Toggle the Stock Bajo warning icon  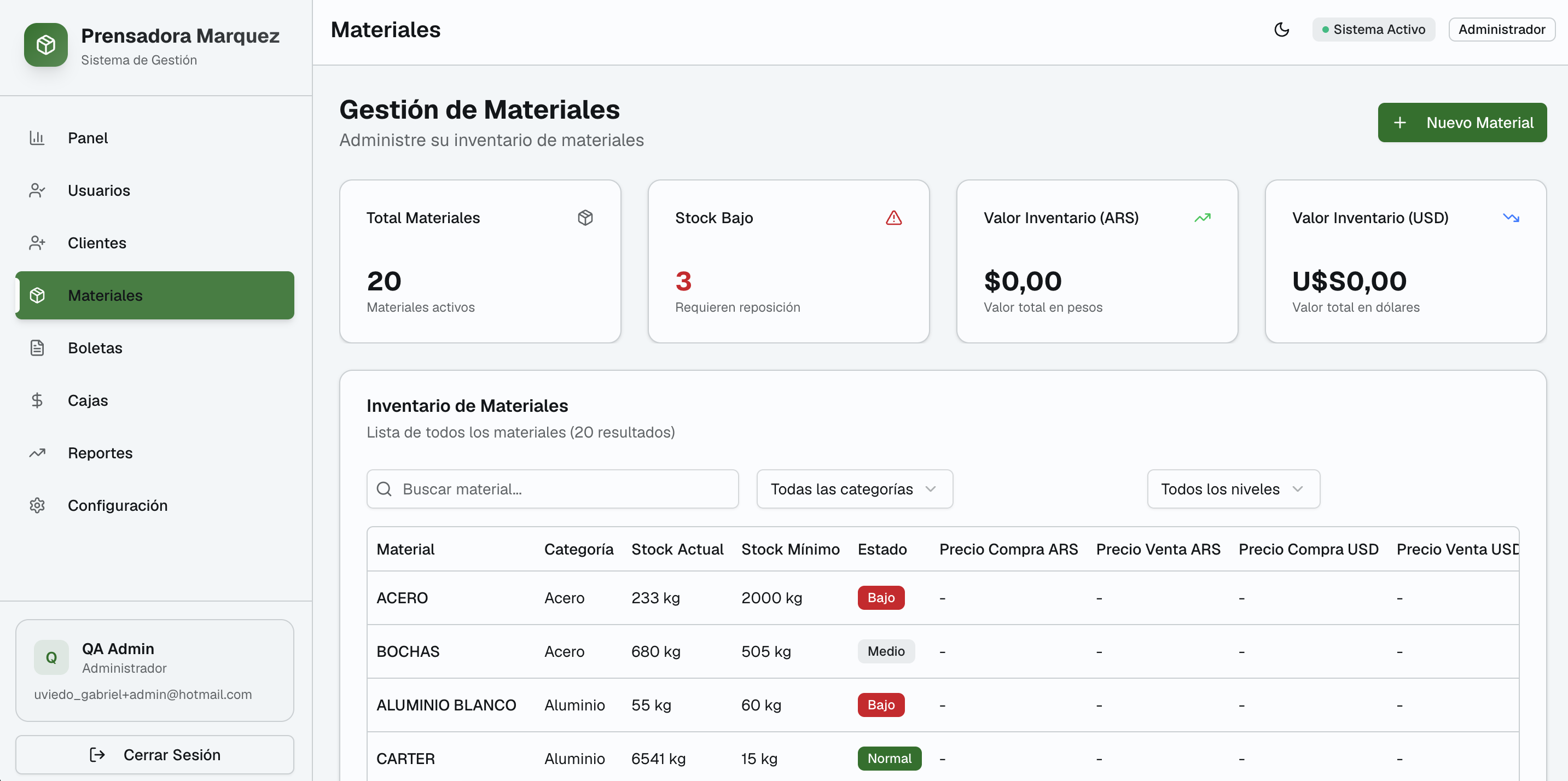893,218
